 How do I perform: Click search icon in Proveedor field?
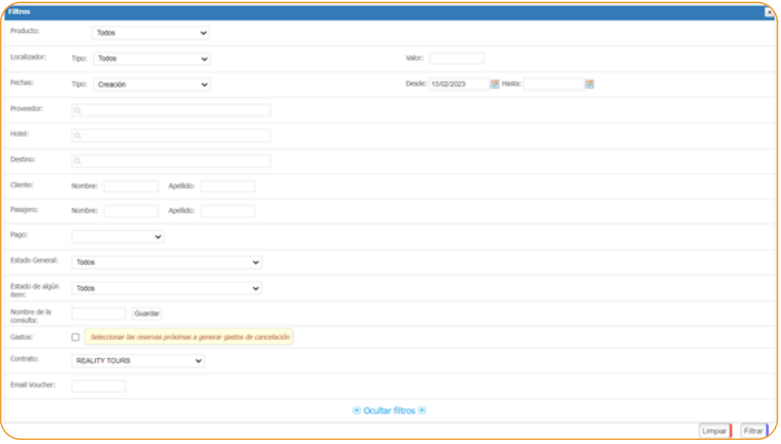[x=78, y=111]
